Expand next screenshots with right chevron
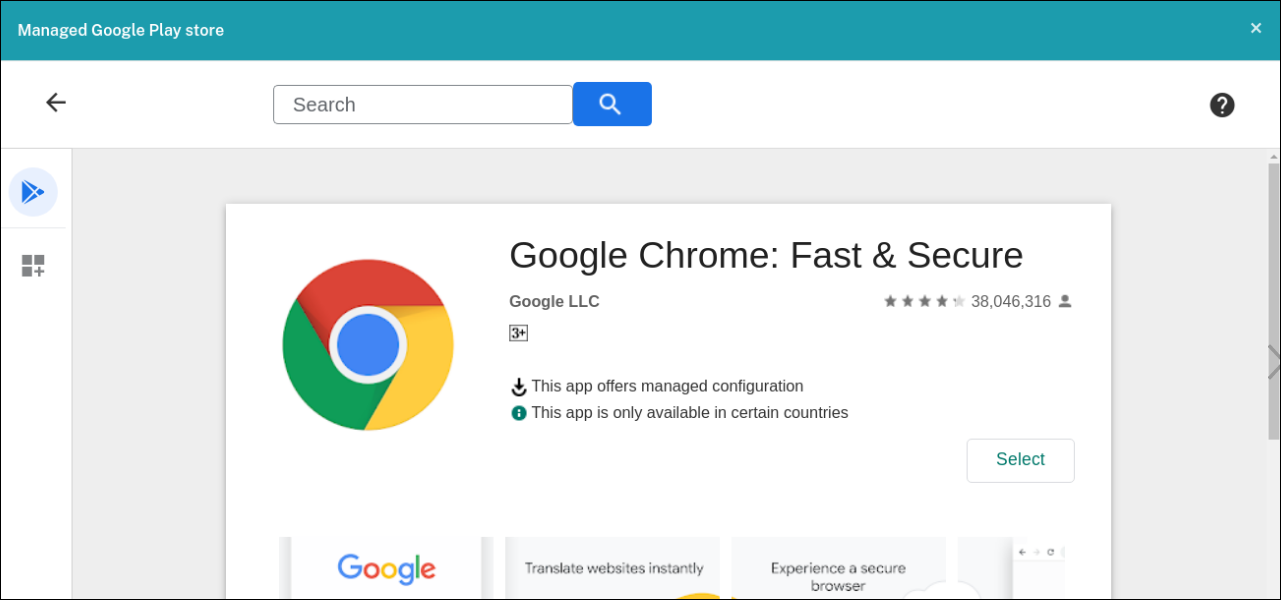Viewport: 1281px width, 600px height. point(1273,362)
